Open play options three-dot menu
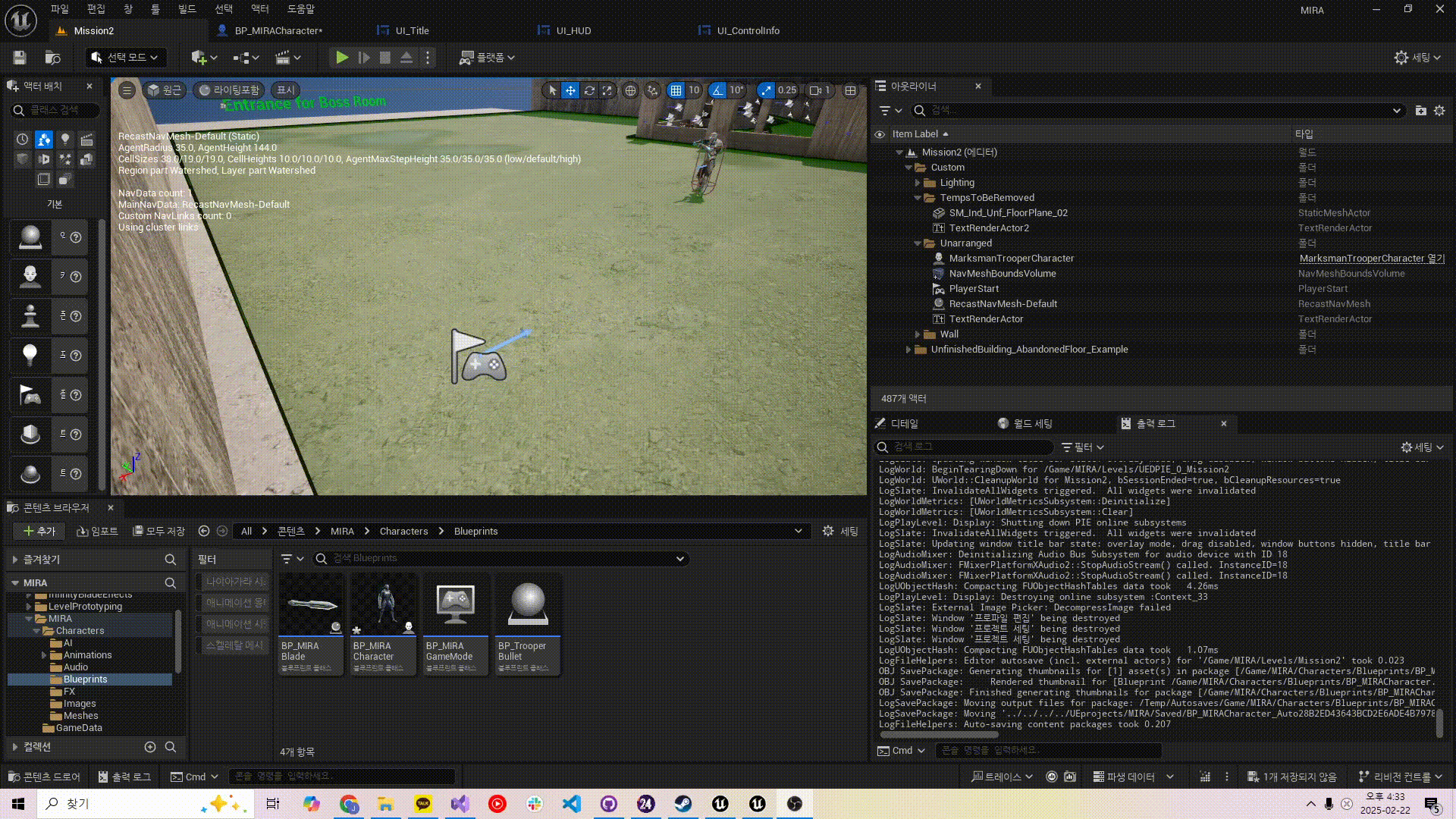 click(428, 58)
